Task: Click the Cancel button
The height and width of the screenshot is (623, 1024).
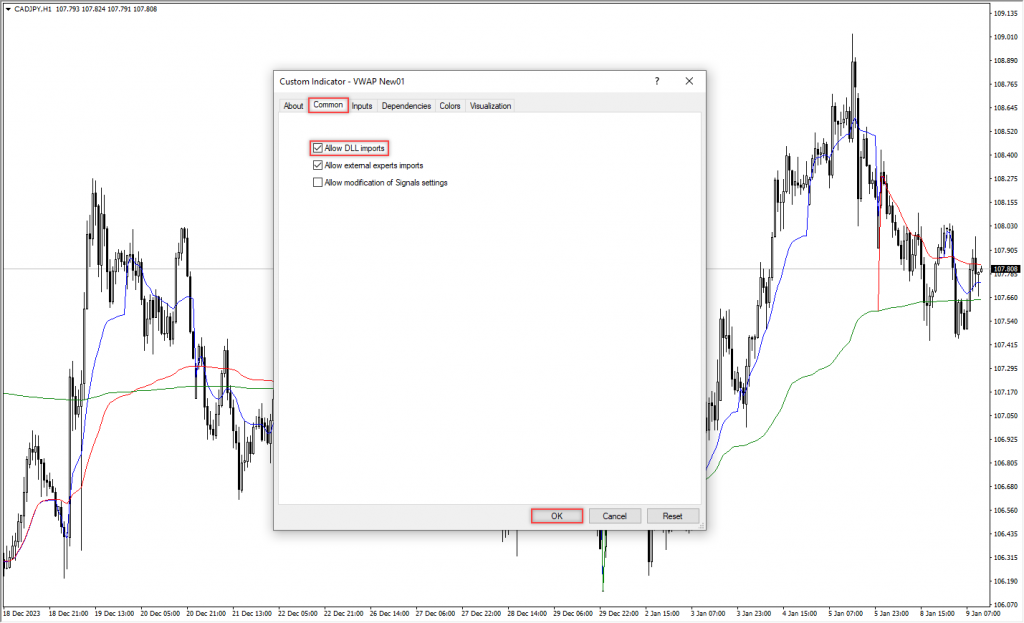Action: [615, 516]
